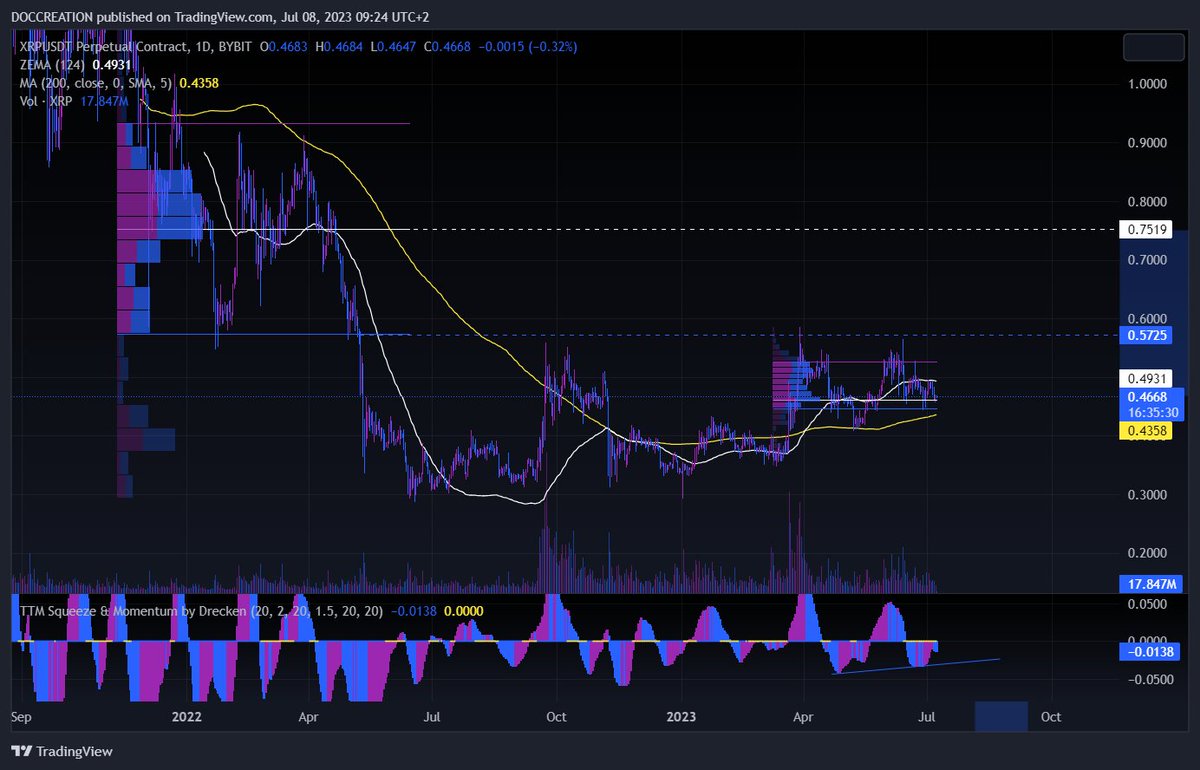Click the 0.3000 price scale level

[1147, 495]
